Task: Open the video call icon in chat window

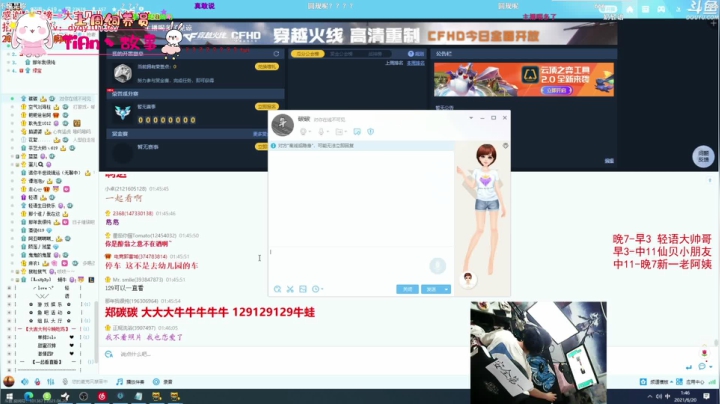Action: tap(303, 132)
